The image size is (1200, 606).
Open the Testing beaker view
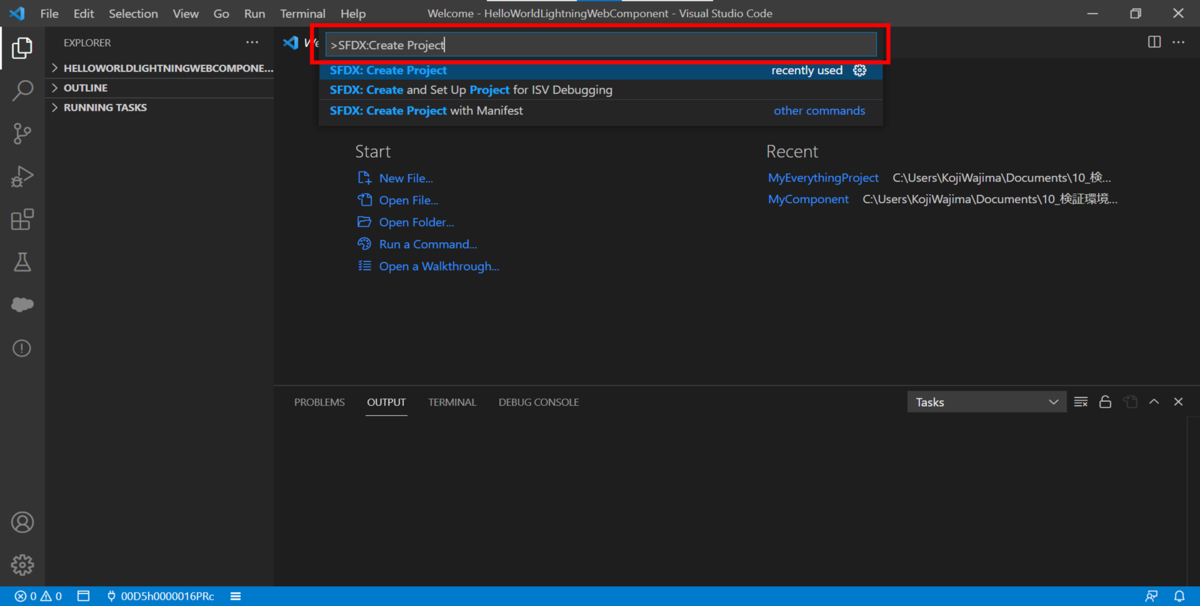[x=22, y=262]
